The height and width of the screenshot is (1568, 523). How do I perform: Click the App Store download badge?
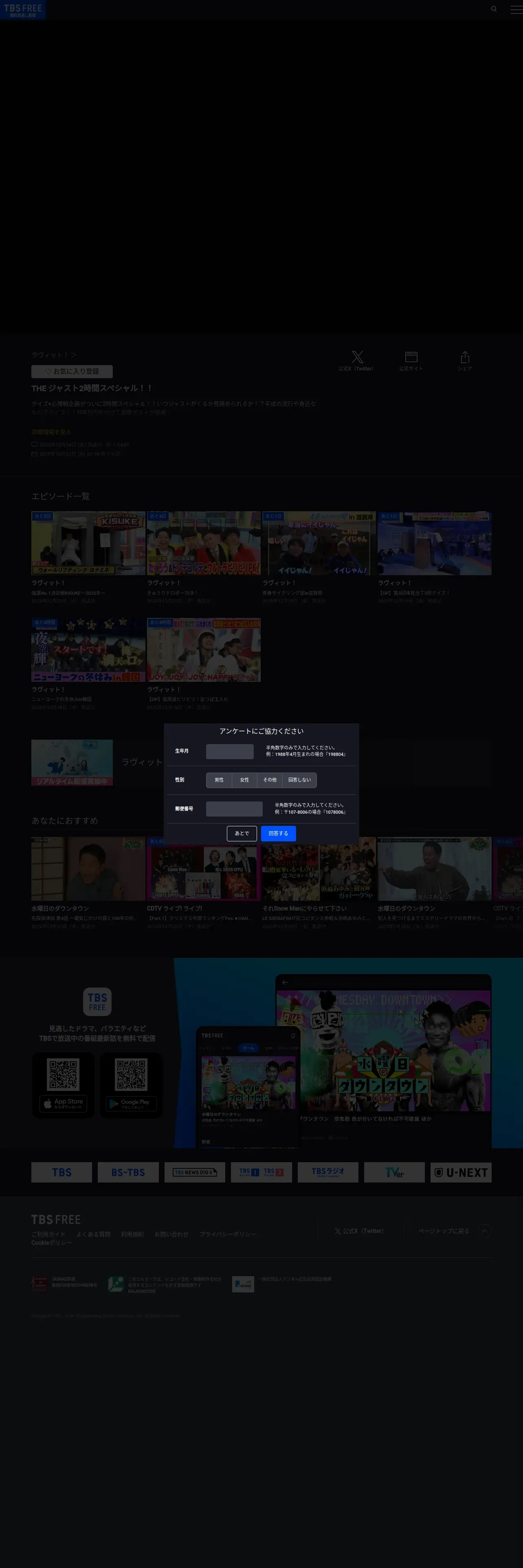coord(63,1104)
